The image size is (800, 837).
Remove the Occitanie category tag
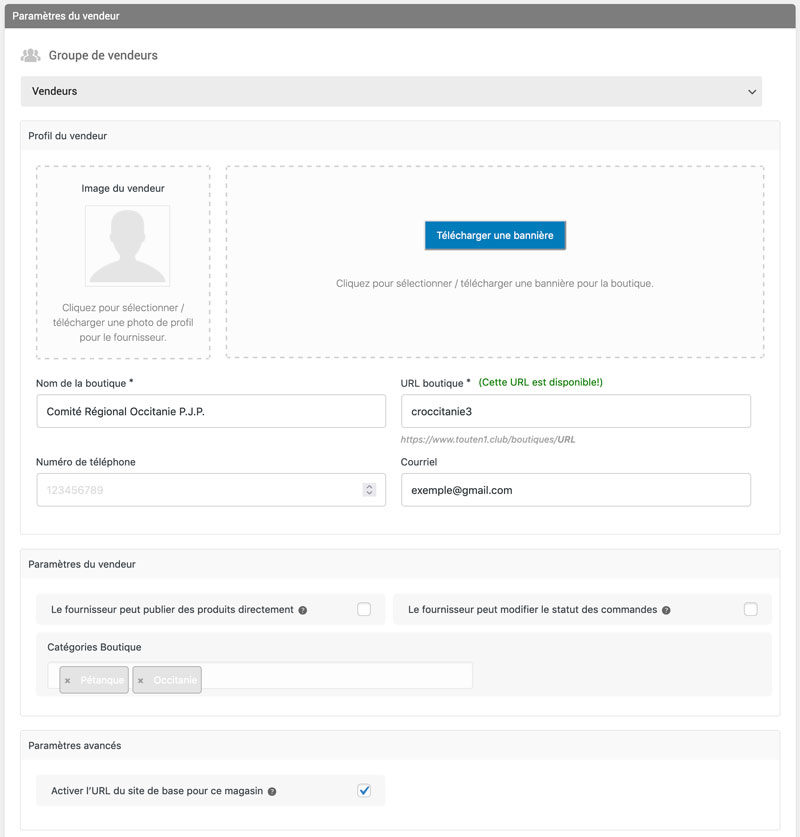point(141,681)
